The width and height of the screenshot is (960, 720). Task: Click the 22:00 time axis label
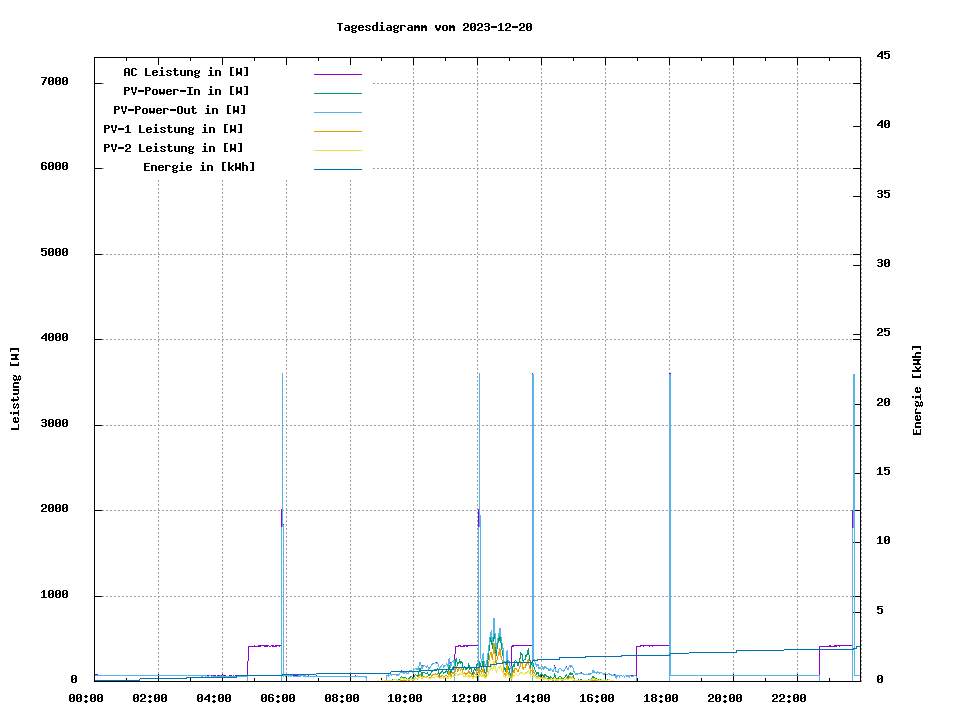[789, 698]
